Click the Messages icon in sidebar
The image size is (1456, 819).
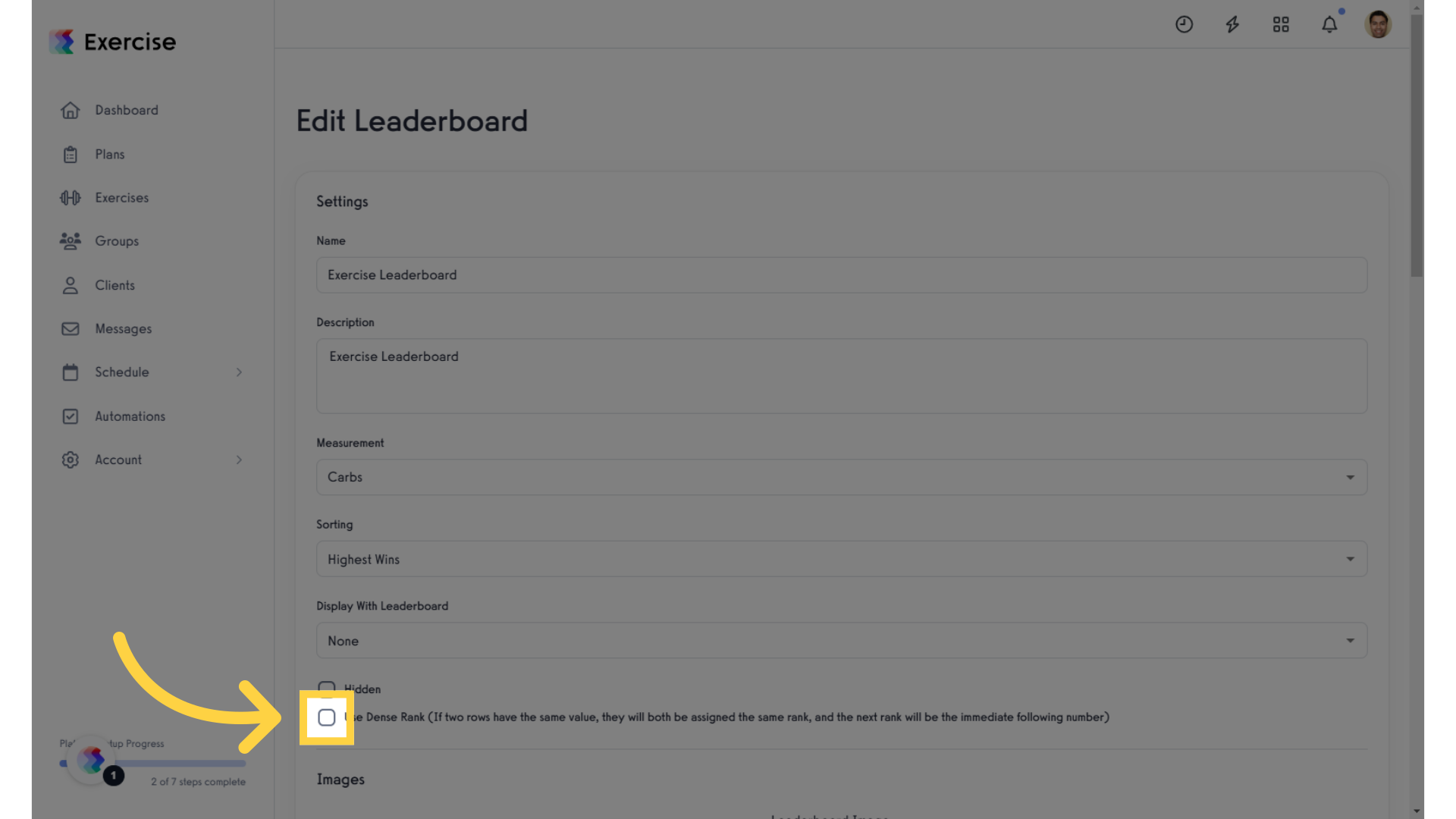70,328
